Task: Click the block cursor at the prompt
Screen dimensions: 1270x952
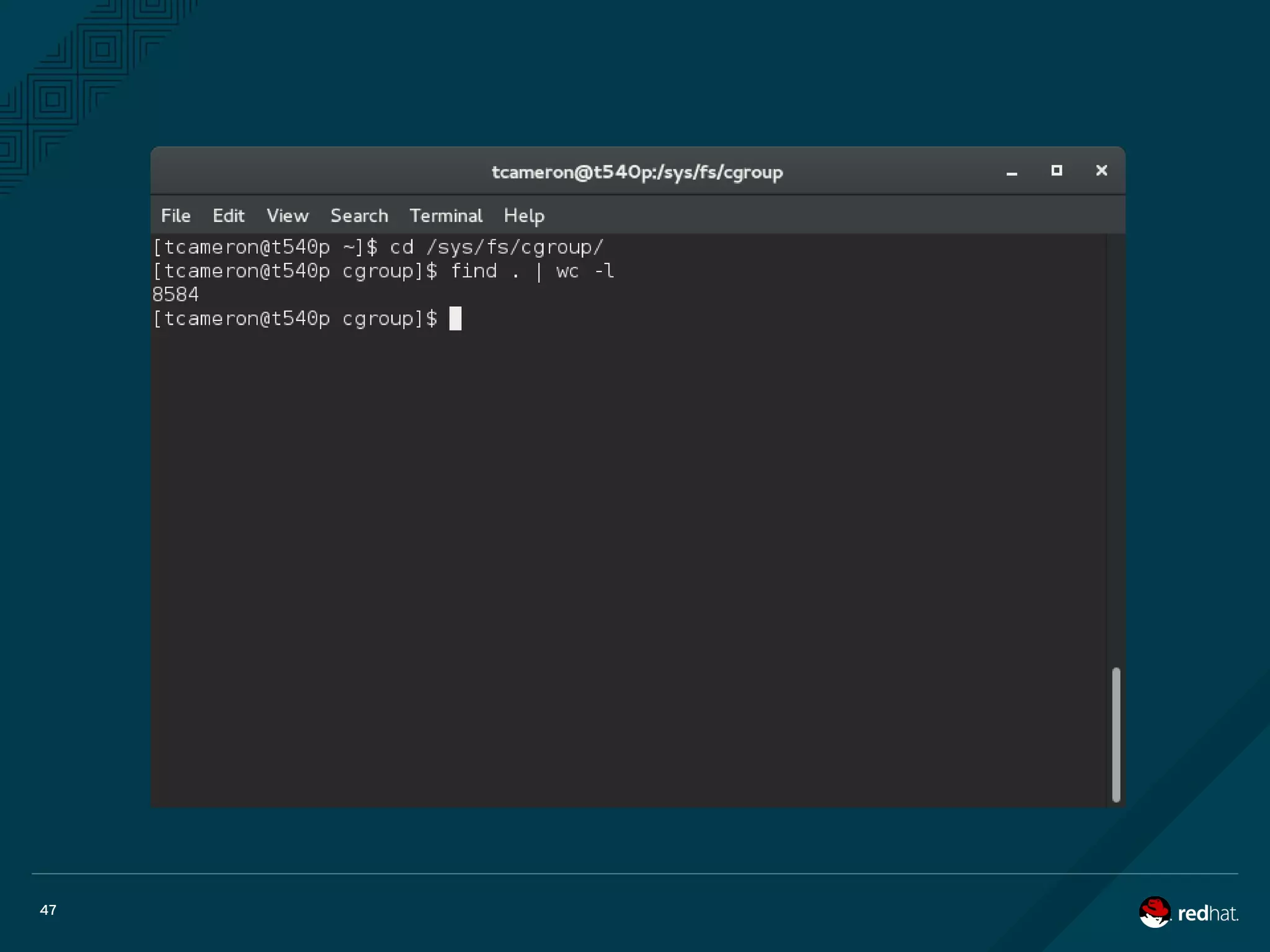Action: (x=455, y=319)
